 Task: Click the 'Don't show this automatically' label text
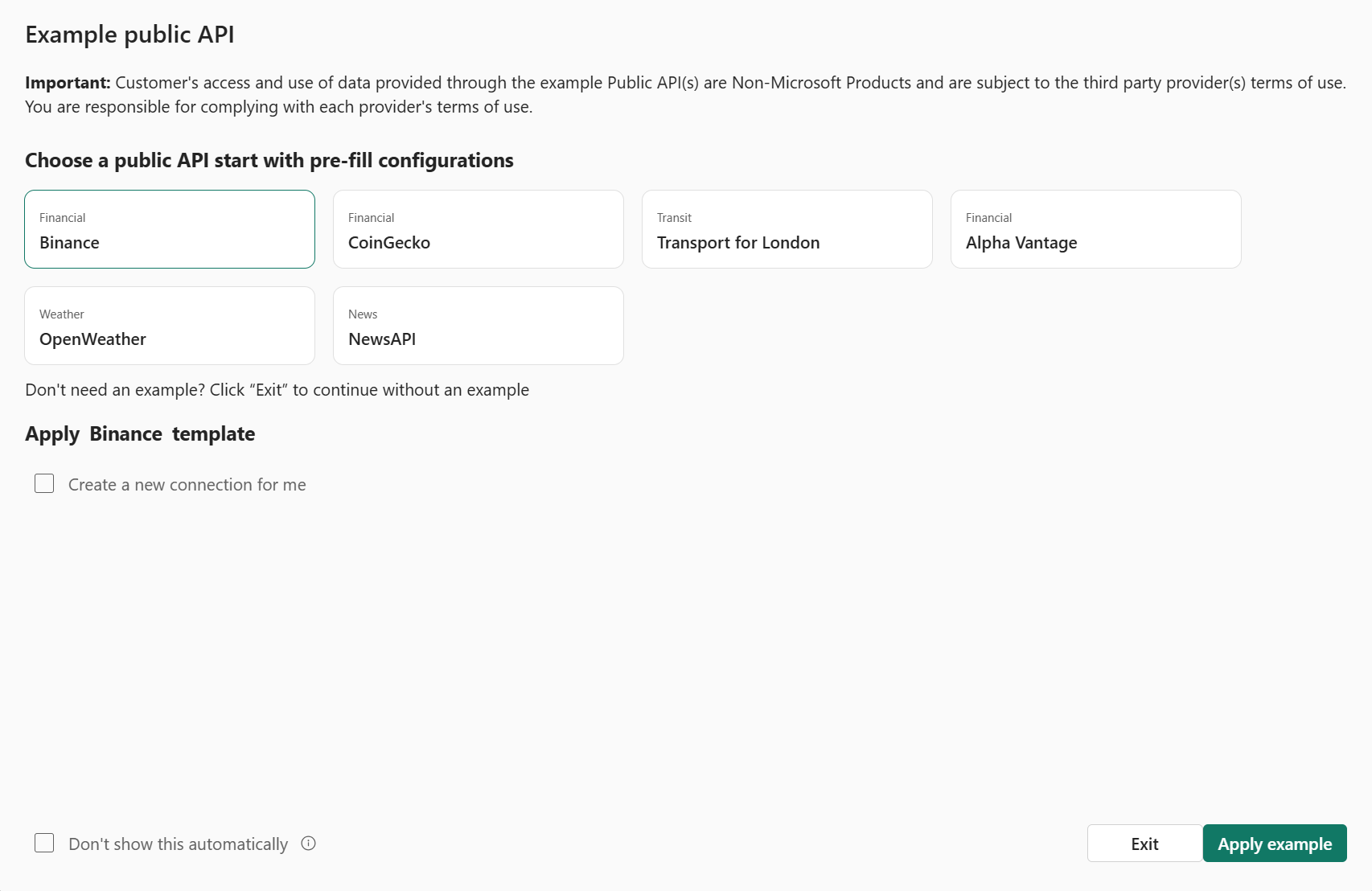[178, 844]
